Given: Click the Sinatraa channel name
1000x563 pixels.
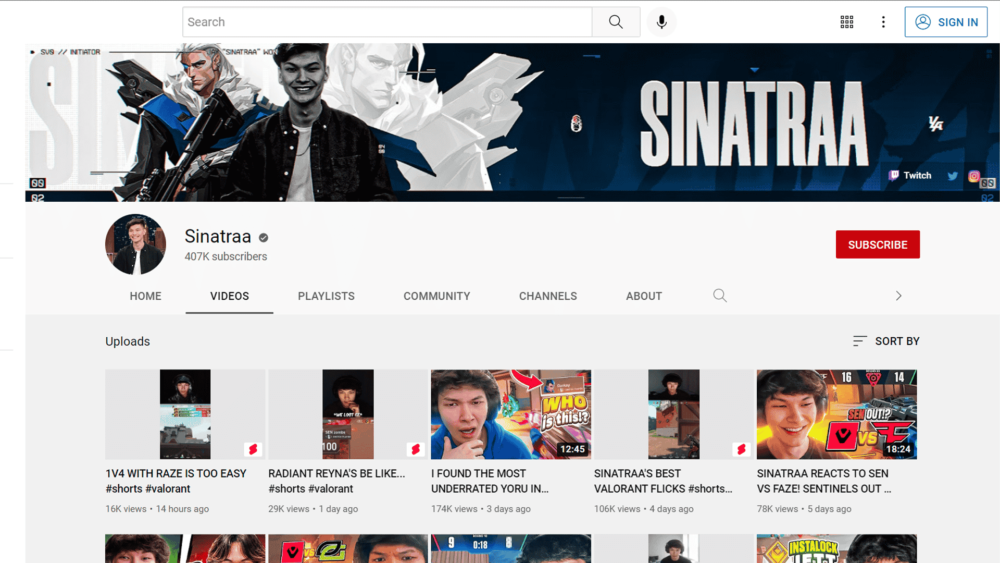Looking at the screenshot, I should 217,237.
